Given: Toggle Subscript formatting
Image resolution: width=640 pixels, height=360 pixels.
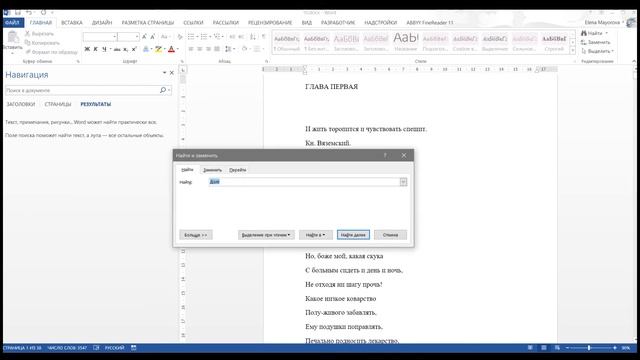Looking at the screenshot, I should pyautogui.click(x=126, y=49).
